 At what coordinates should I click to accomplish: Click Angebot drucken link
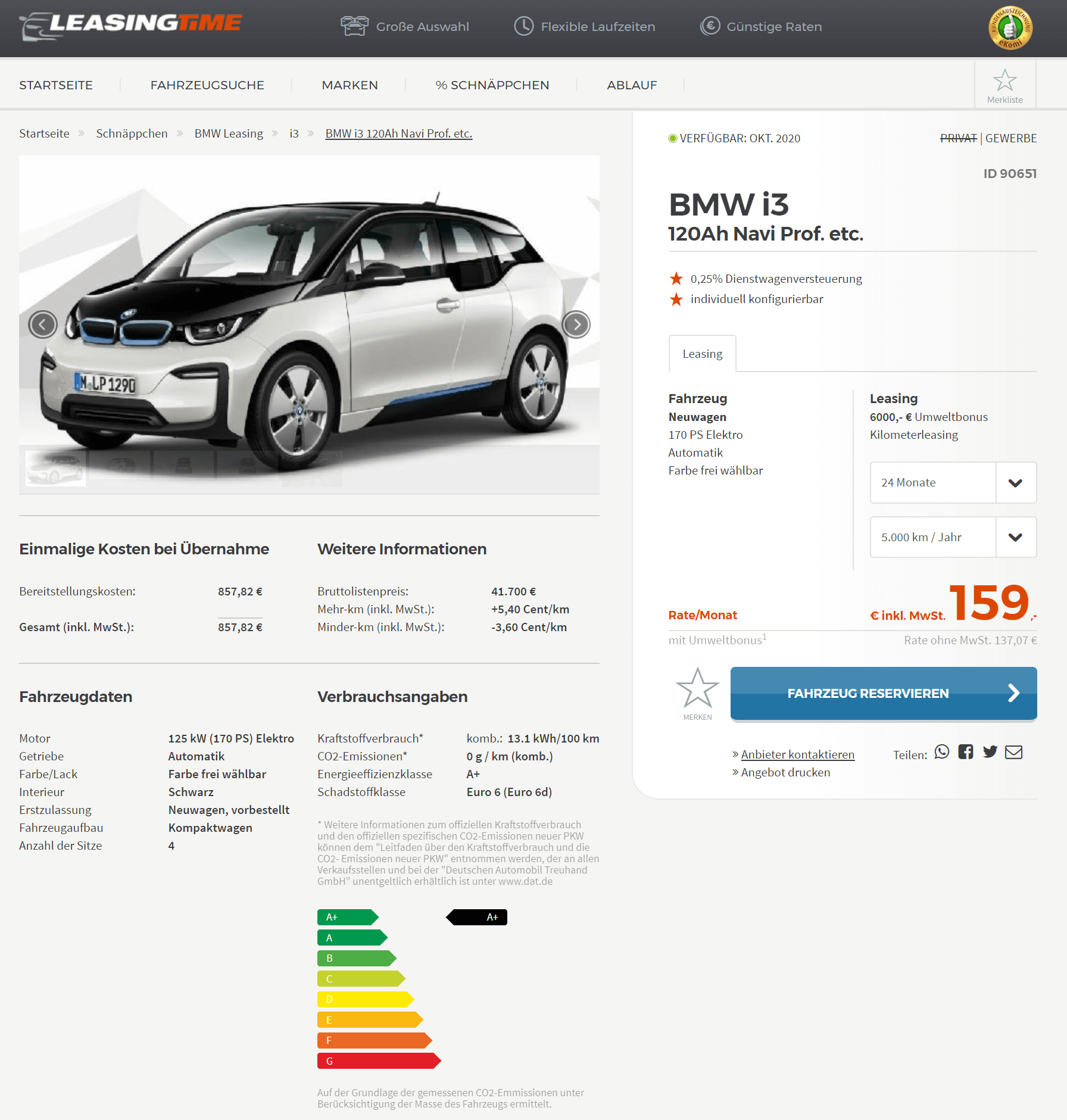tap(785, 772)
